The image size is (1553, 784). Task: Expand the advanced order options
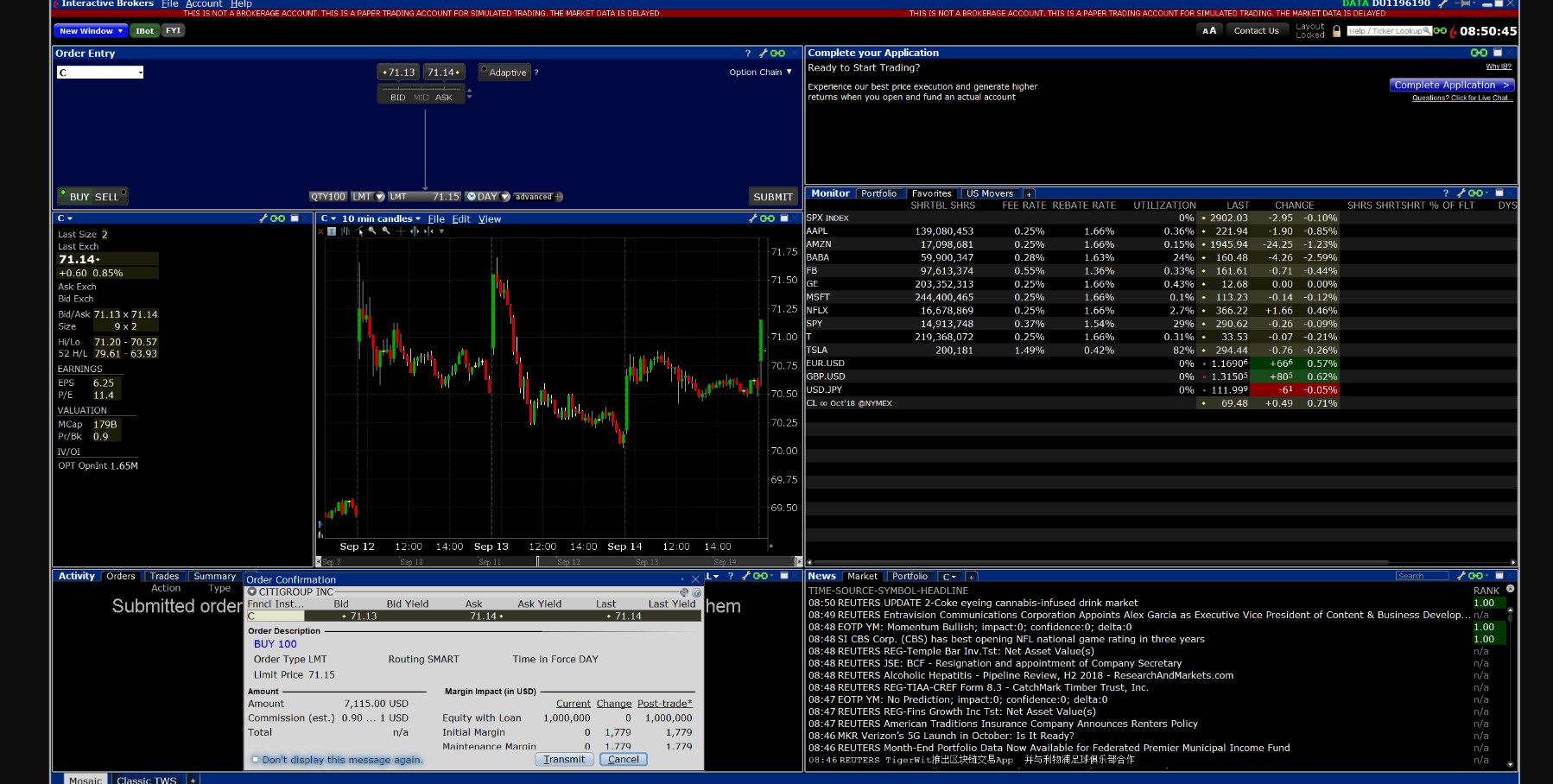537,197
